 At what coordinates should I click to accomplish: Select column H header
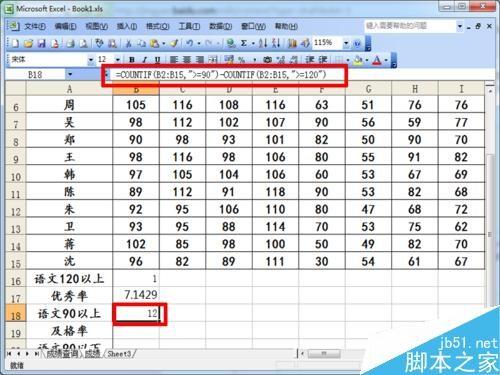415,89
